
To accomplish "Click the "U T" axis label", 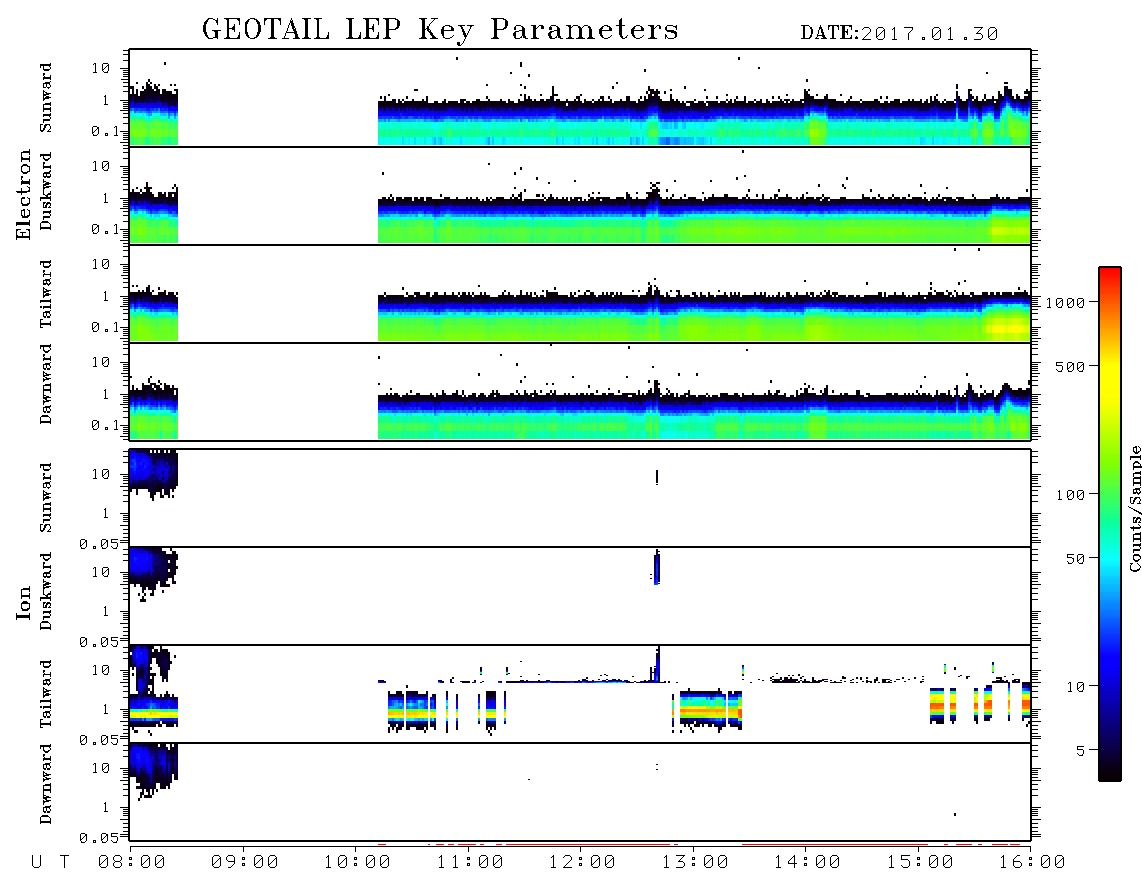I will click(x=50, y=863).
